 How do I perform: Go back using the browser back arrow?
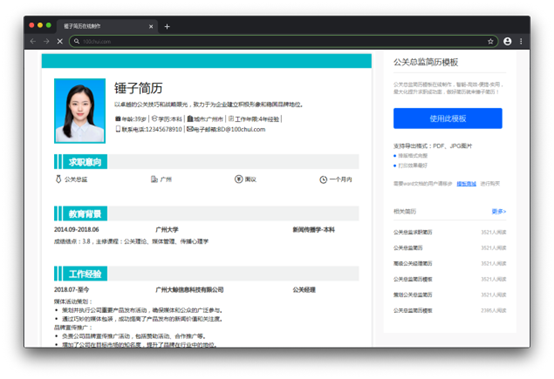(x=33, y=41)
